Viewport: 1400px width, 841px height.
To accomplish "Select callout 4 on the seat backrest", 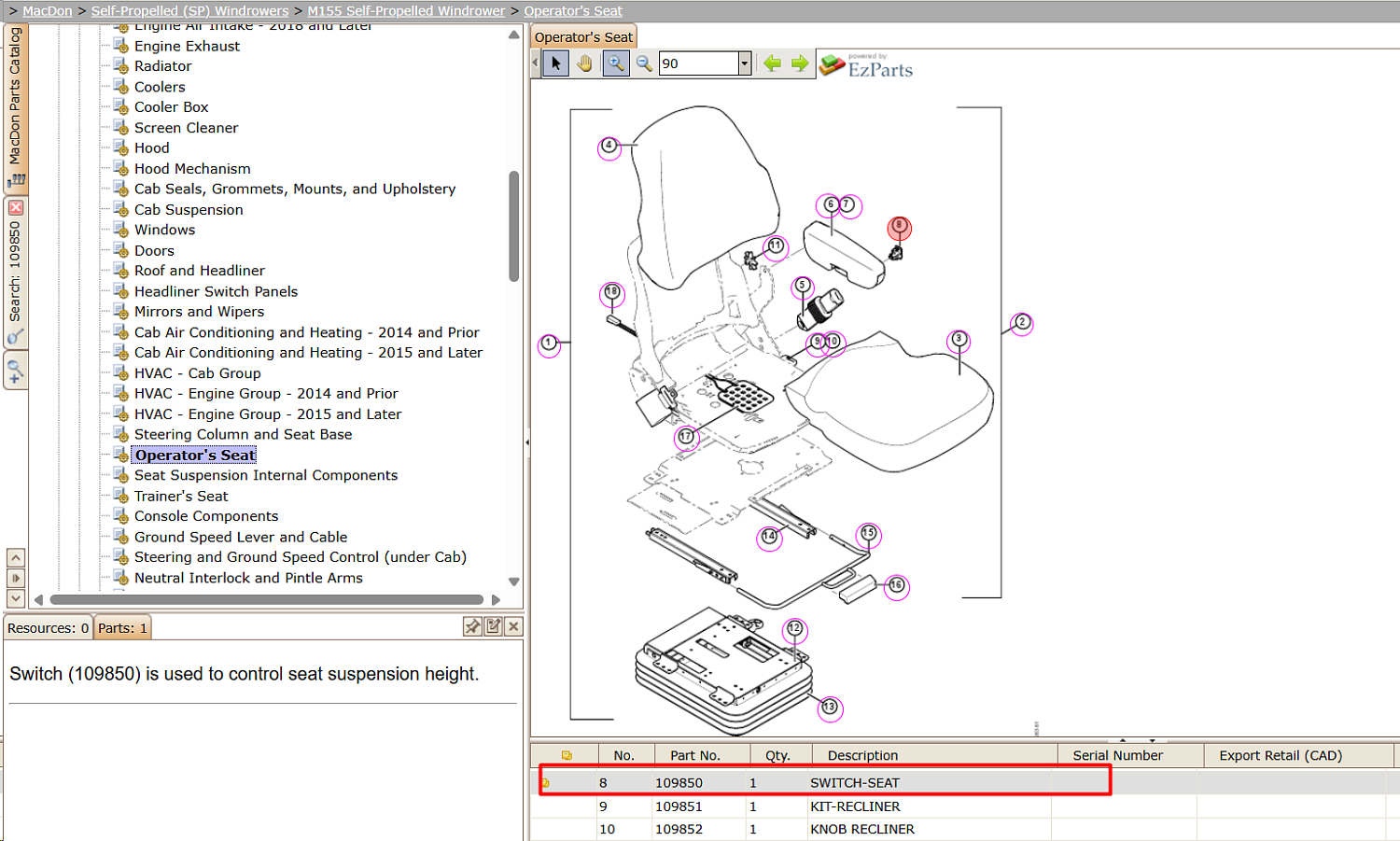I will [609, 147].
